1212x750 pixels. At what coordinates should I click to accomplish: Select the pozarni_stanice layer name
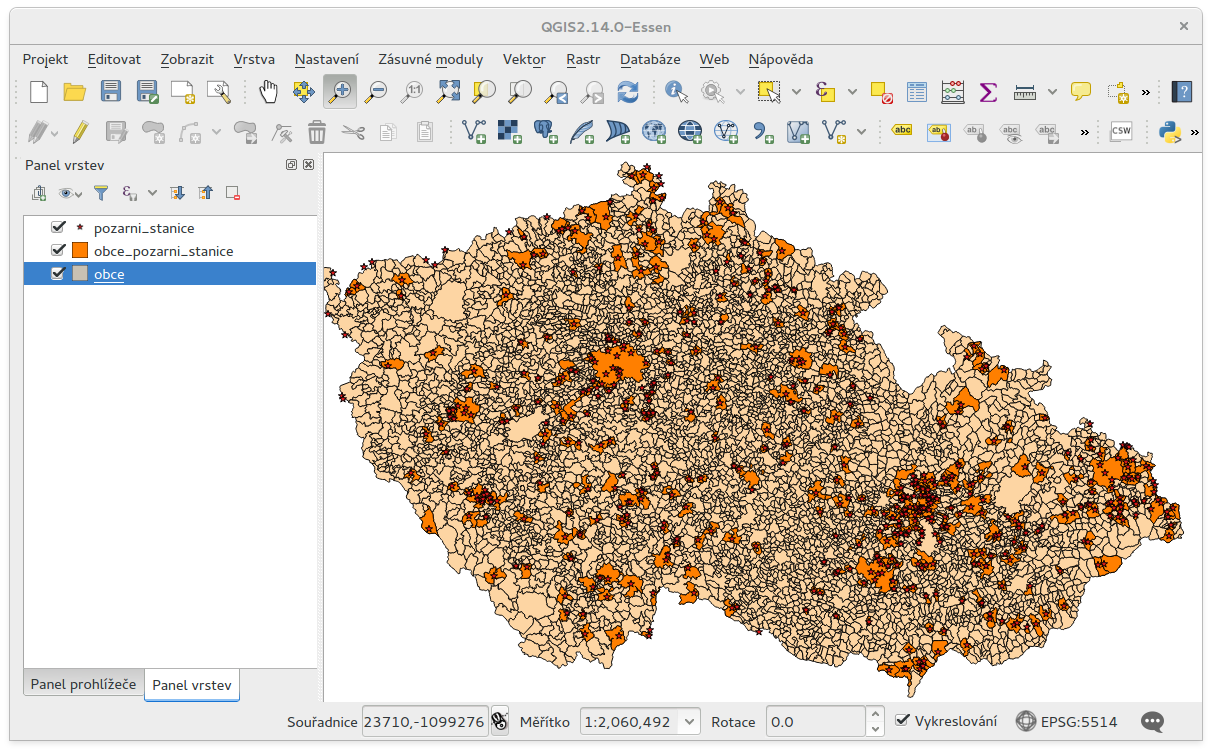click(144, 228)
